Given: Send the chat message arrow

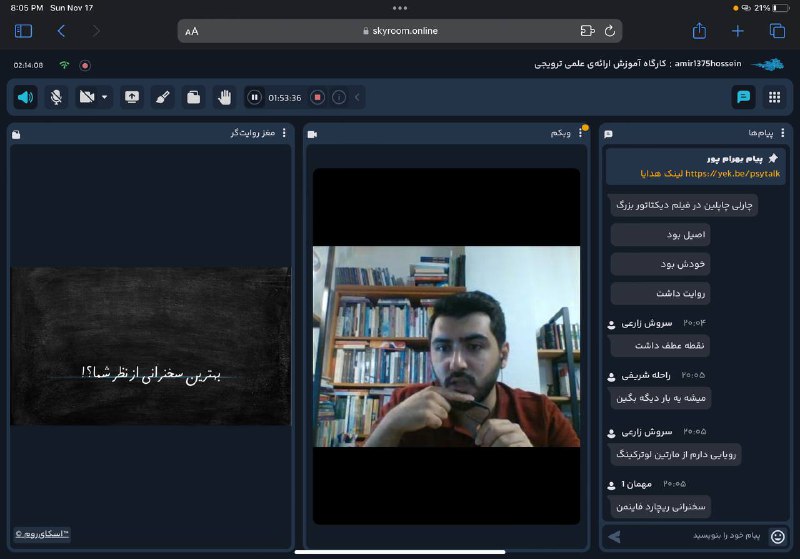Looking at the screenshot, I should point(614,536).
